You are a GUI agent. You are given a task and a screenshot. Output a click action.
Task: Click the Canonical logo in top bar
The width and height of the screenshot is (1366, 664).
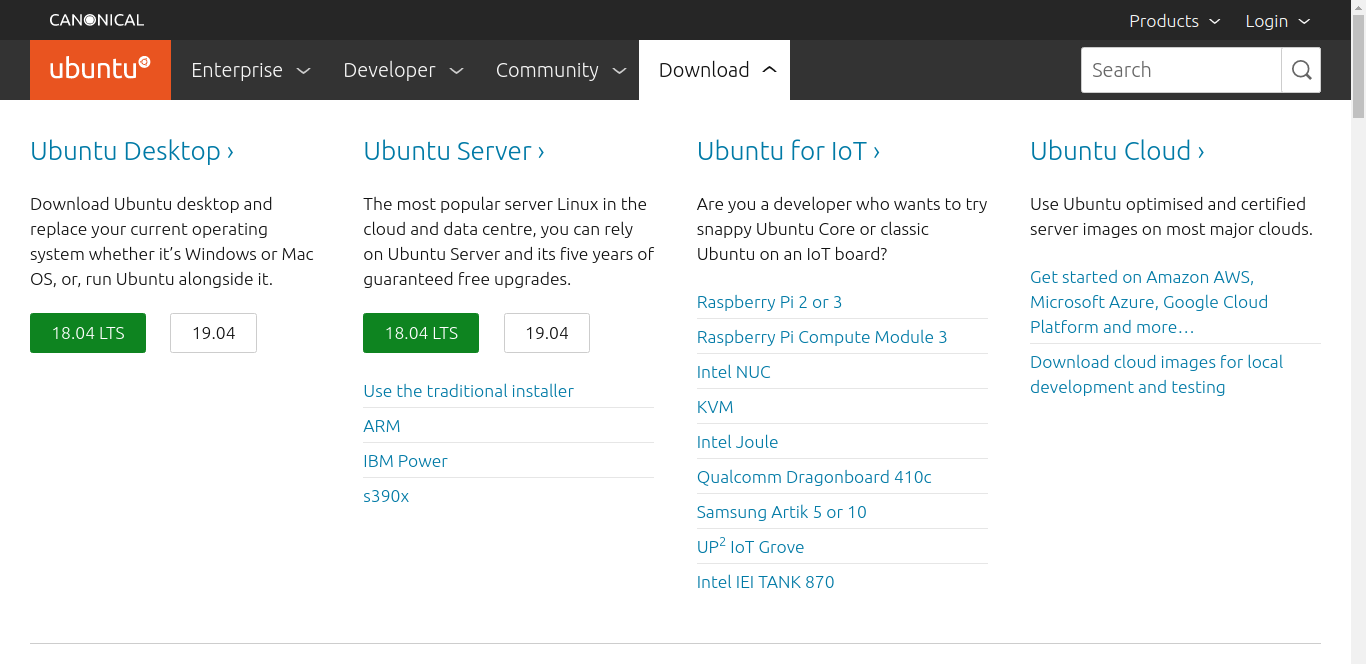97,20
